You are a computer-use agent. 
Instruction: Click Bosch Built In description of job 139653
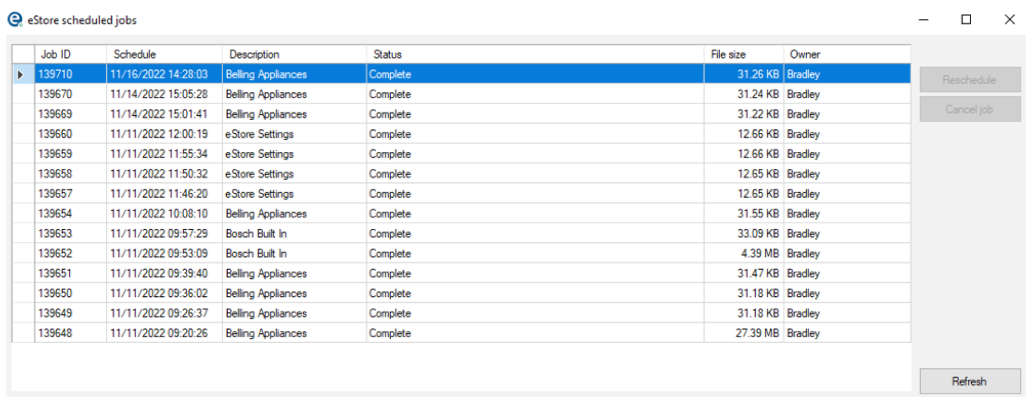pos(295,233)
